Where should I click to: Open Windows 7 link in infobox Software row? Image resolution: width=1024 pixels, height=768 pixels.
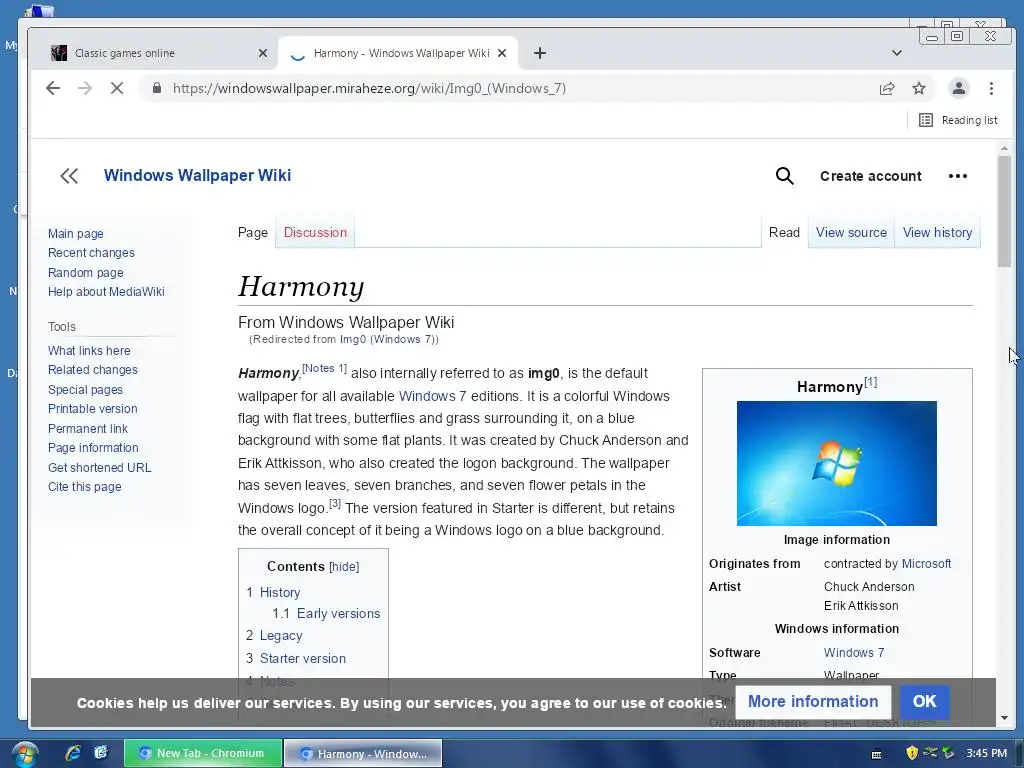854,652
